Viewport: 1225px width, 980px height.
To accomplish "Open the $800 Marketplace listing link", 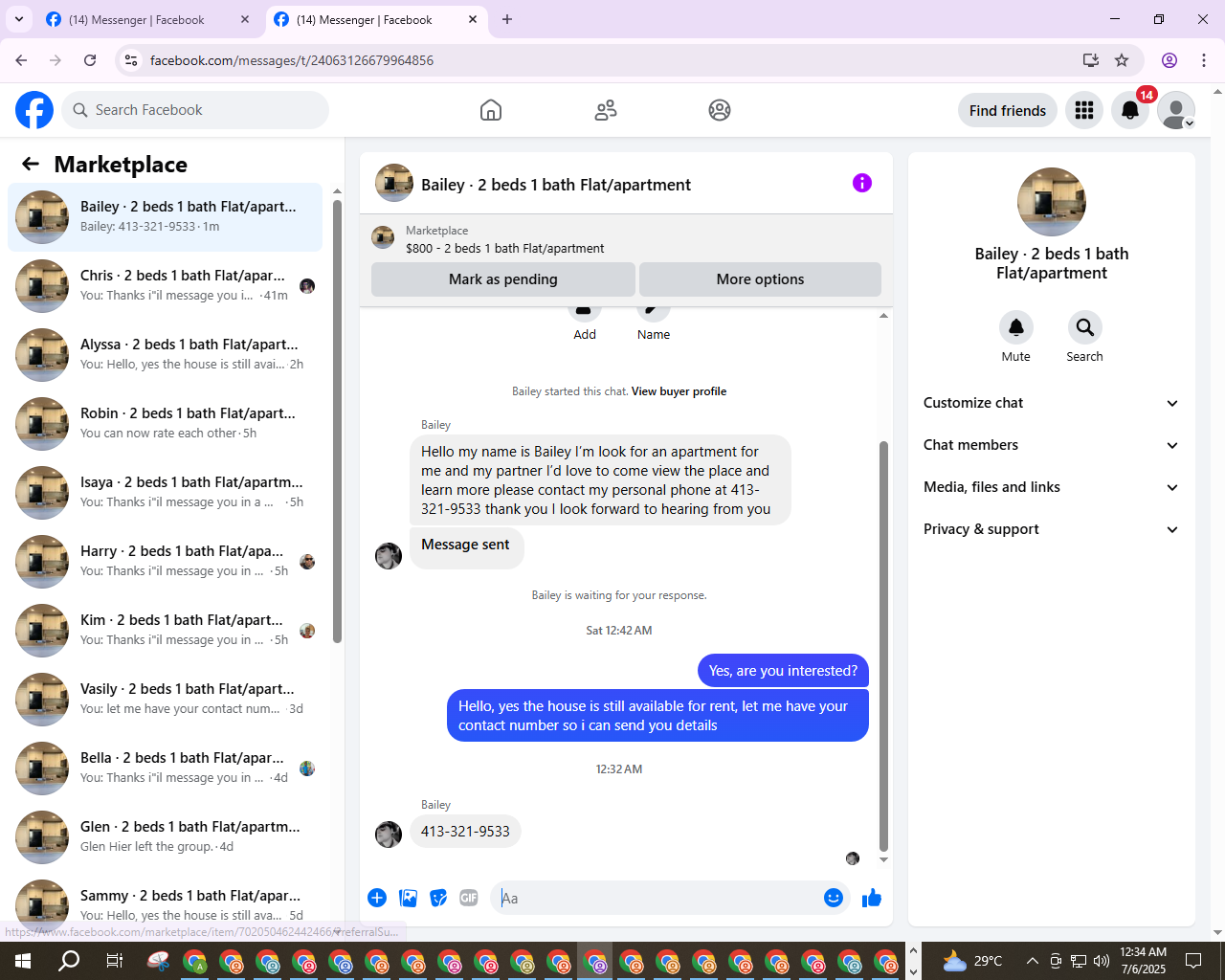I will pos(504,248).
